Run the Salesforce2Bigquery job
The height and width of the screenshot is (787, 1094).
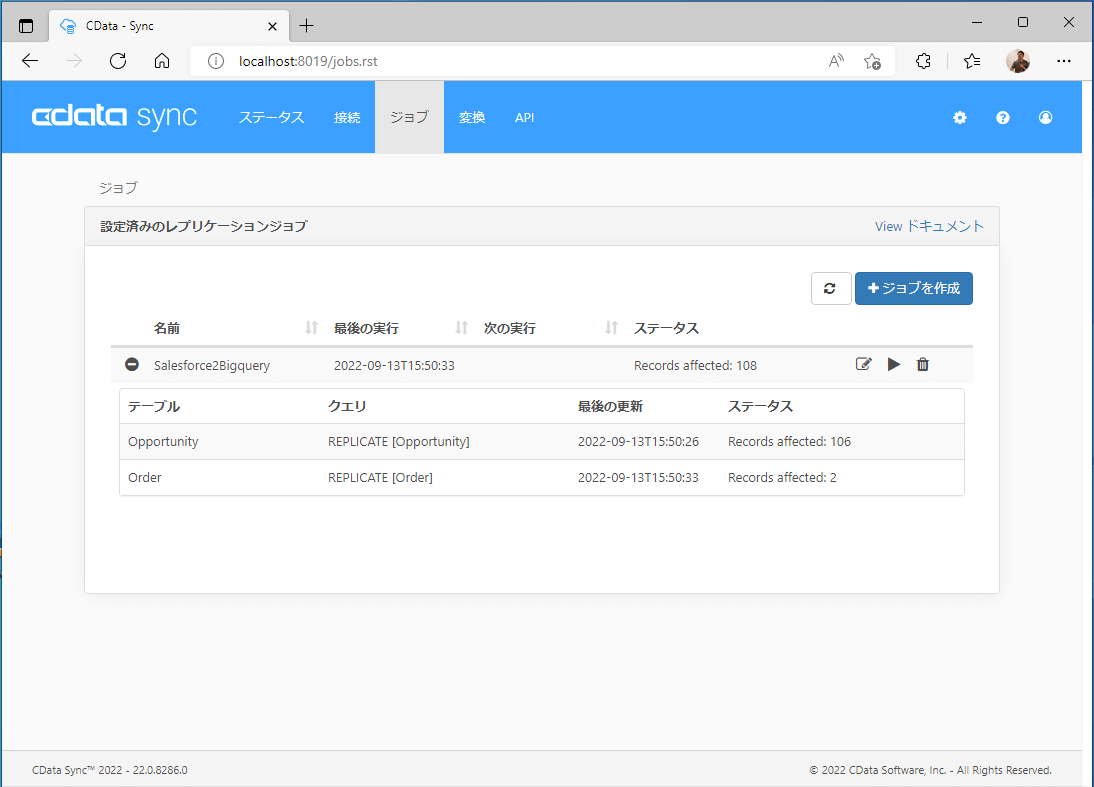pyautogui.click(x=894, y=365)
